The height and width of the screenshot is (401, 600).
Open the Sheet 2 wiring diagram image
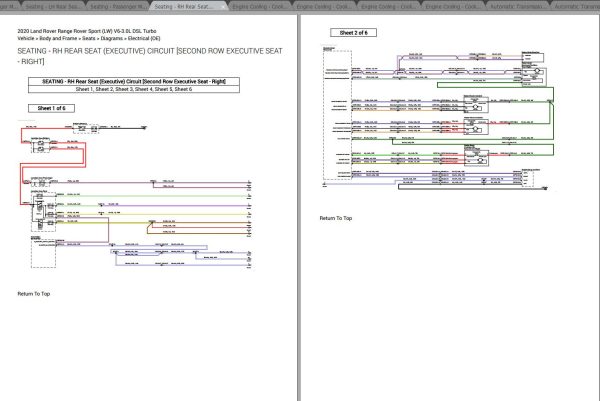coord(437,119)
